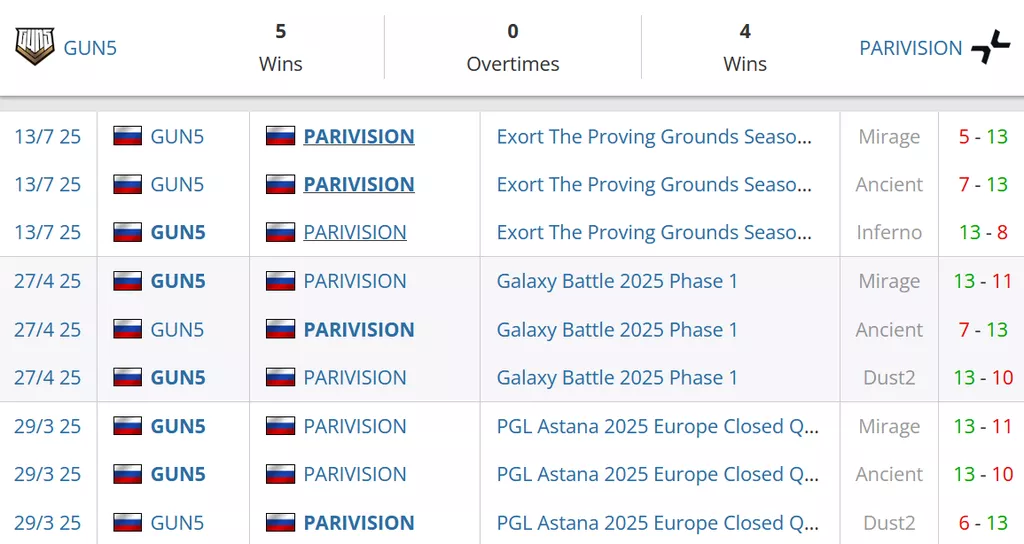
Task: Click GUN5's flag in 27/4 Dust2 row
Action: point(127,378)
